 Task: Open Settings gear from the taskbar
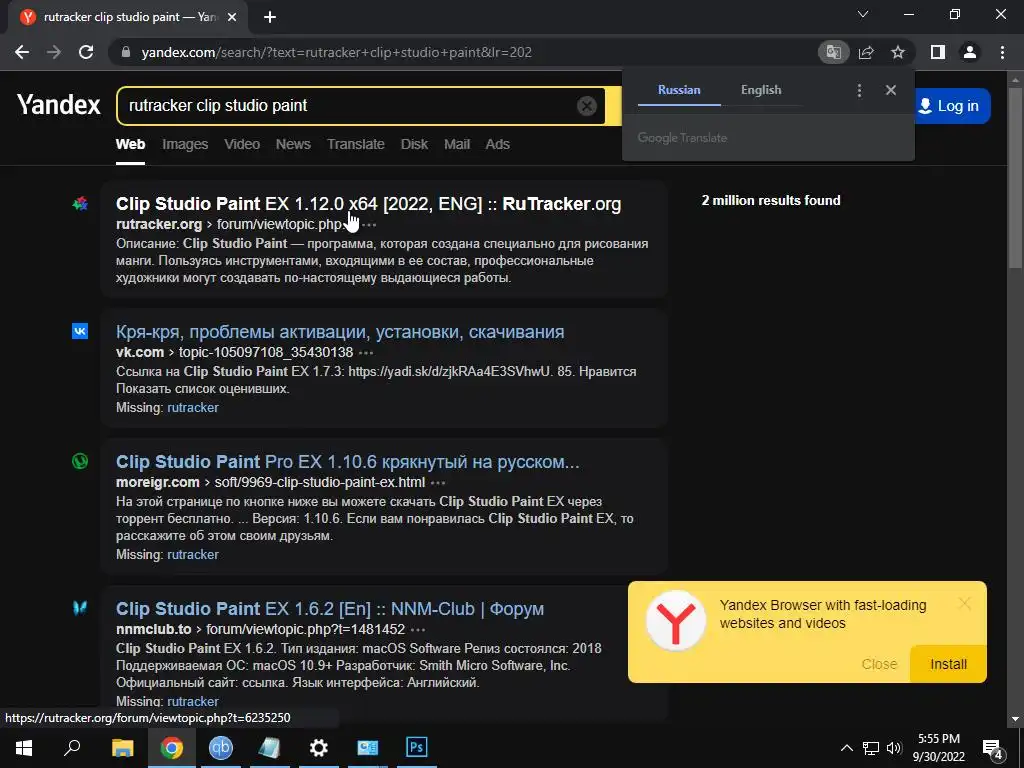(319, 747)
